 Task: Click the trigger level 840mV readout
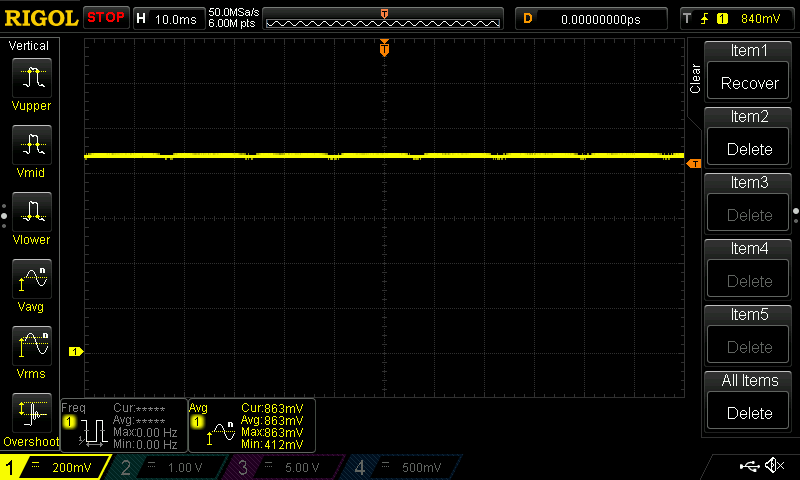tap(760, 19)
